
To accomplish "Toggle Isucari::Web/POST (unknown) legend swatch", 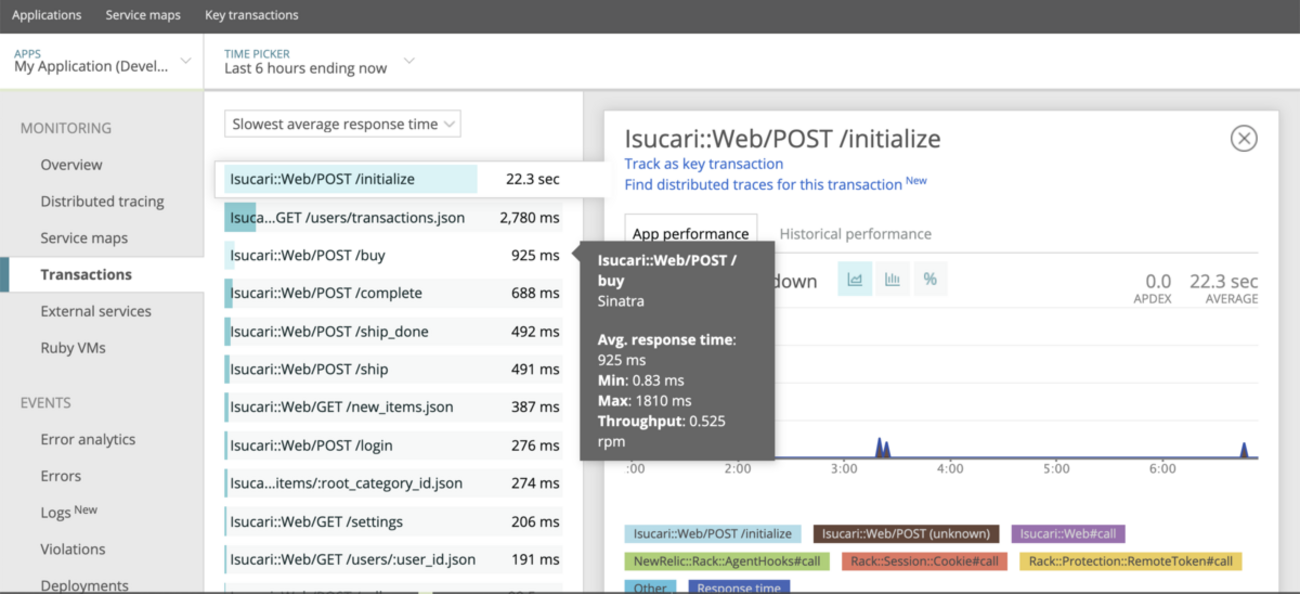I will [x=906, y=534].
